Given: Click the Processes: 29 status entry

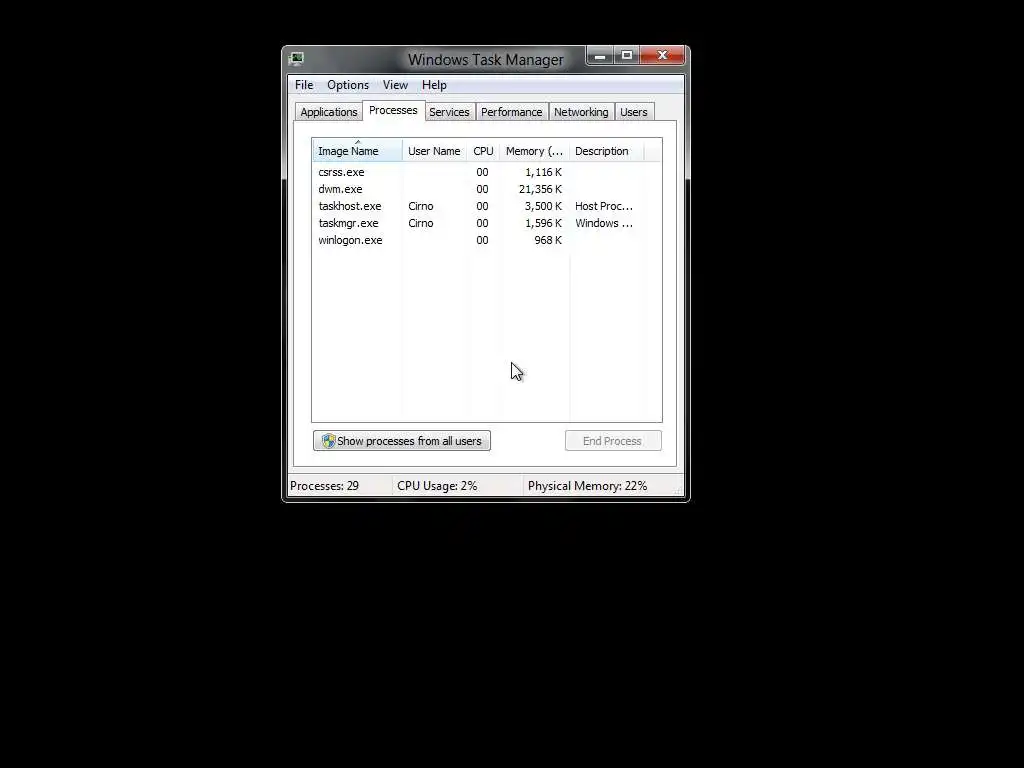Looking at the screenshot, I should [x=325, y=486].
